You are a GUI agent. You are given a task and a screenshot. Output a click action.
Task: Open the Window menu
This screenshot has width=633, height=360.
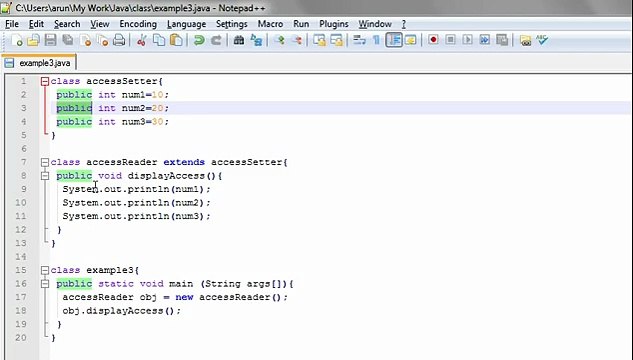click(x=375, y=24)
